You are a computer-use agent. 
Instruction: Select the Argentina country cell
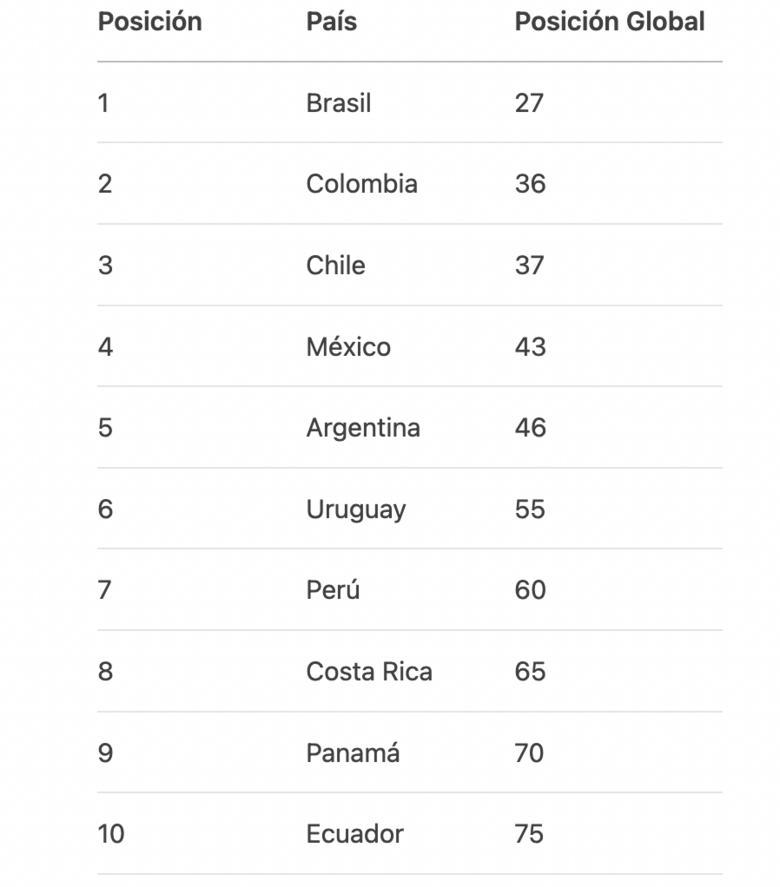[x=363, y=428]
